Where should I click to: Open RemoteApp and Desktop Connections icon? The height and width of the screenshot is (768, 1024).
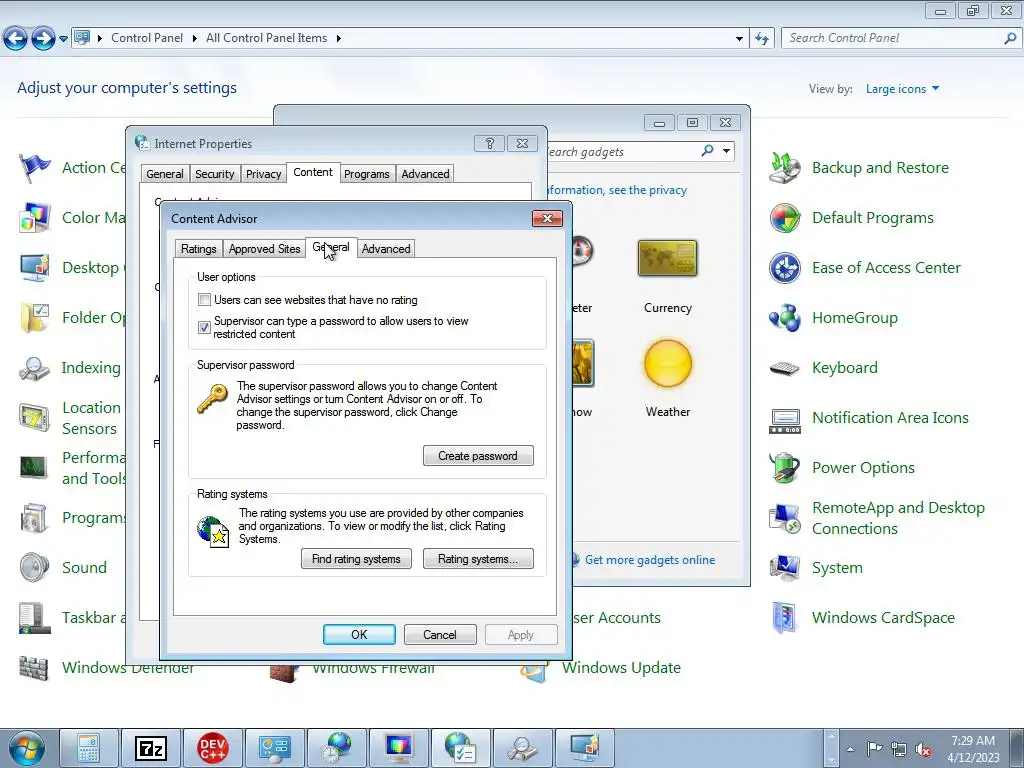pos(785,518)
